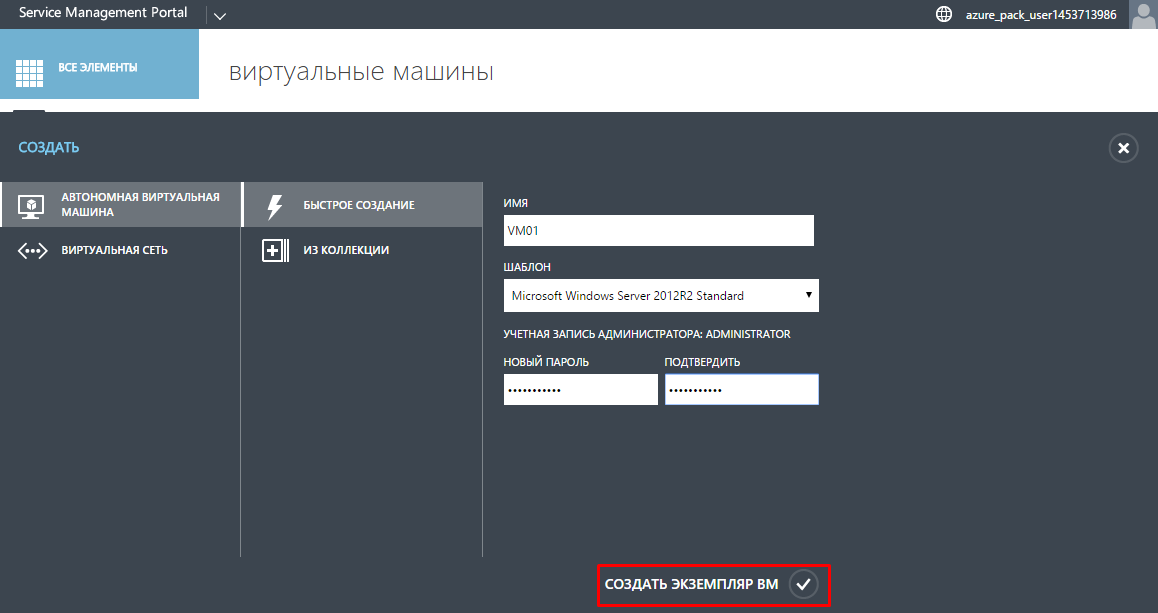This screenshot has height=613, width=1158.
Task: Click the standalone virtual machine monitor icon
Action: point(31,205)
